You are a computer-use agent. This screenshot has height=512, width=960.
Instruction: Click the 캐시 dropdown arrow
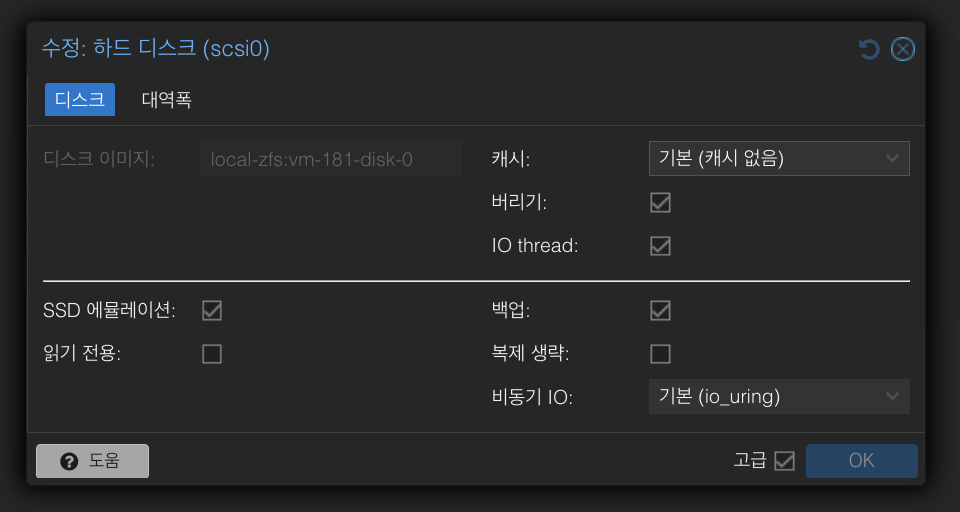tap(892, 159)
